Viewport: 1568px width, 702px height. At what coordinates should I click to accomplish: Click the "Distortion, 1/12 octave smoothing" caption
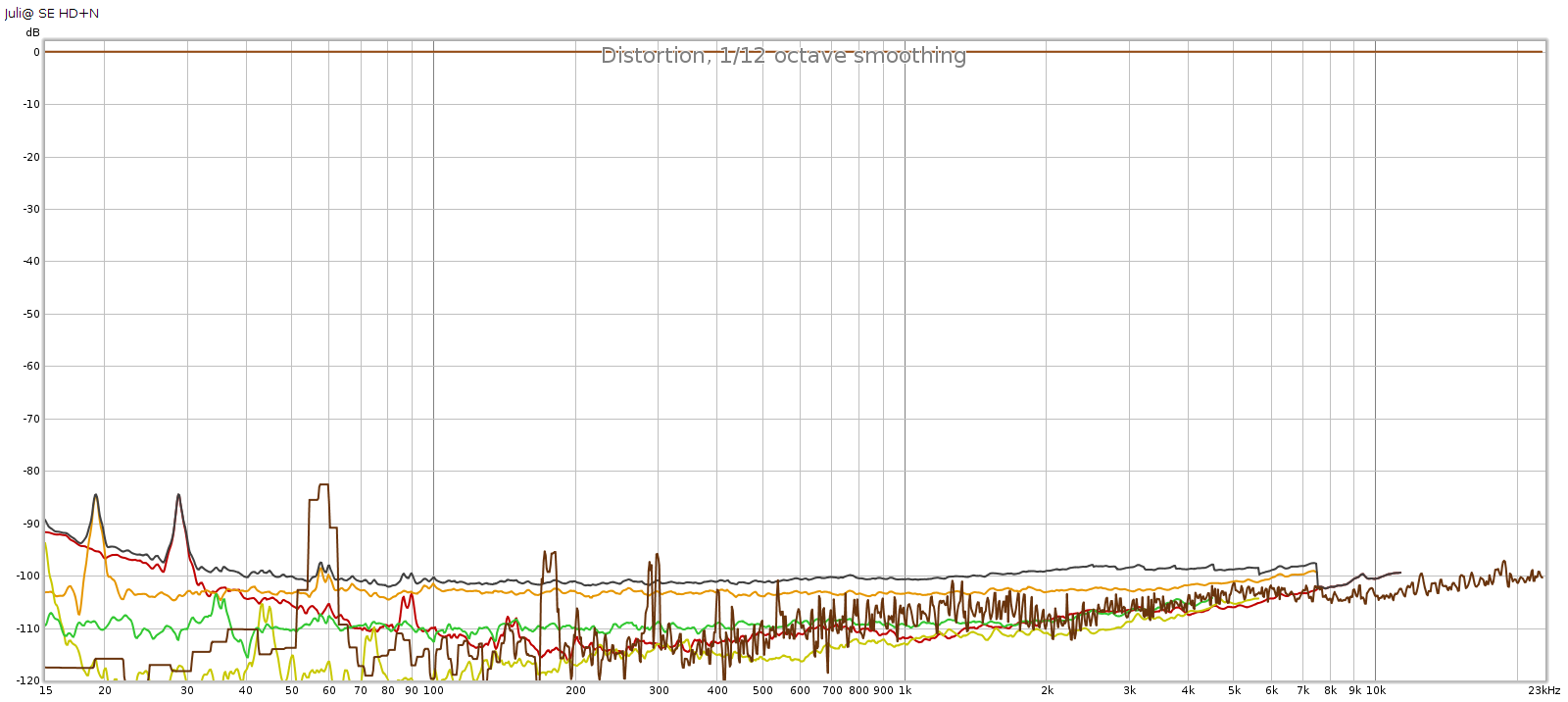coord(783,56)
